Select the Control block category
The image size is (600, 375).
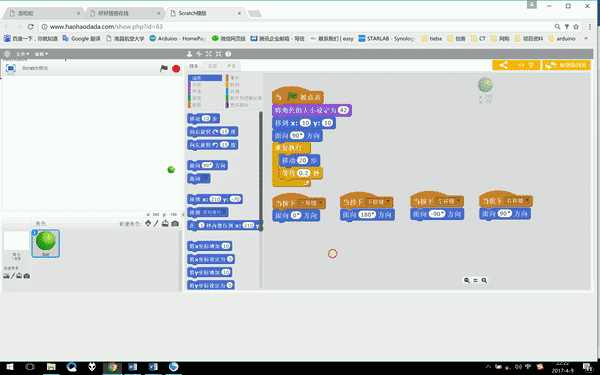tap(243, 85)
